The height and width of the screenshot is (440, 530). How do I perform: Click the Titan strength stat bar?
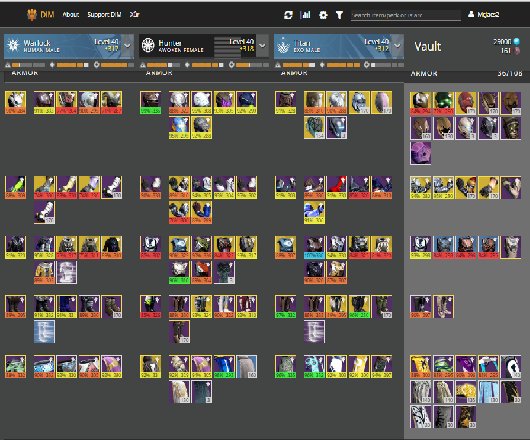tap(384, 65)
